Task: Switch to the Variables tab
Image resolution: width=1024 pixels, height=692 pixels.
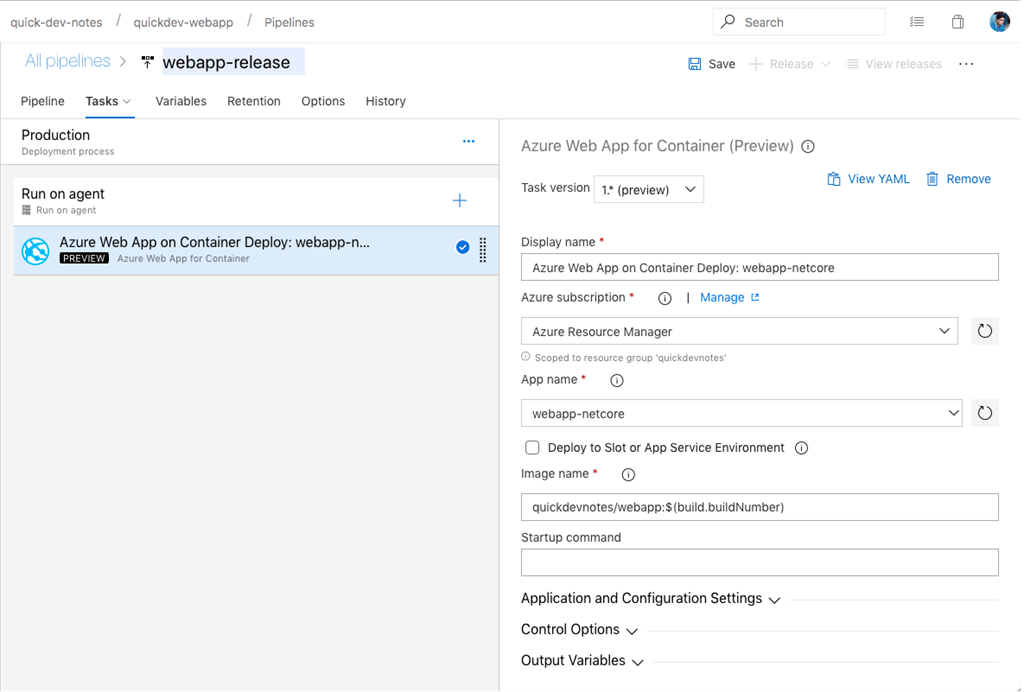Action: click(181, 101)
